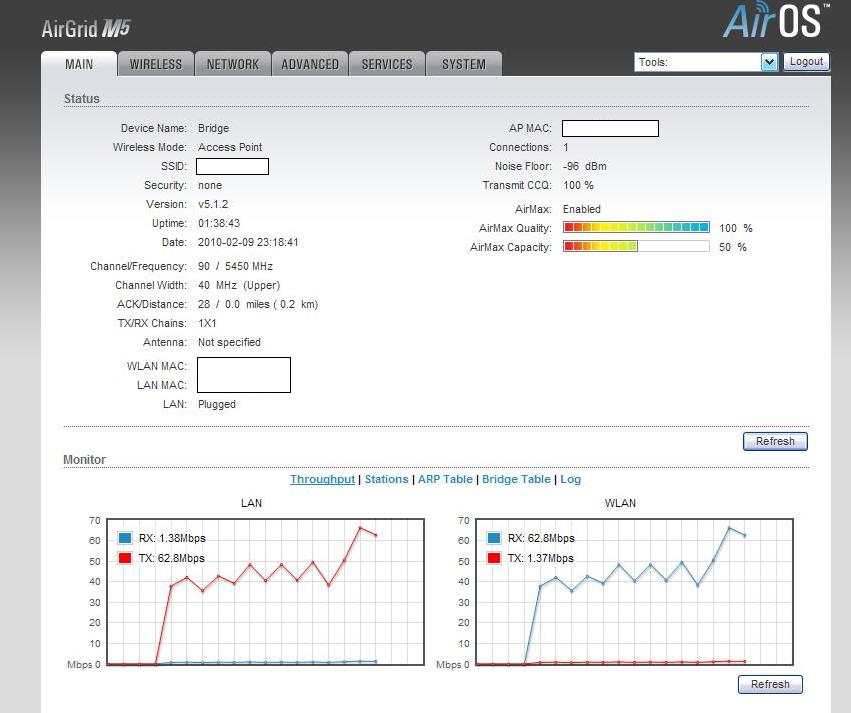Click Date value '2010-02-09 23:18:41'
Screen dimensions: 851x713
coord(248,242)
